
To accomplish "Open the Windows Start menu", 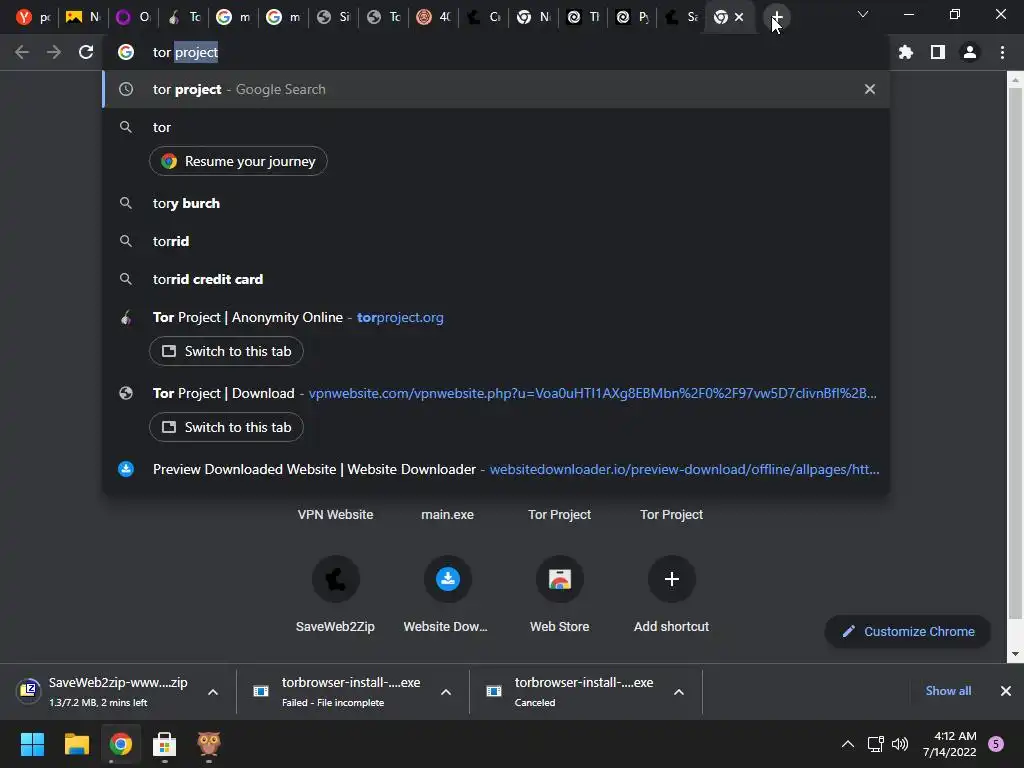I will (32, 744).
